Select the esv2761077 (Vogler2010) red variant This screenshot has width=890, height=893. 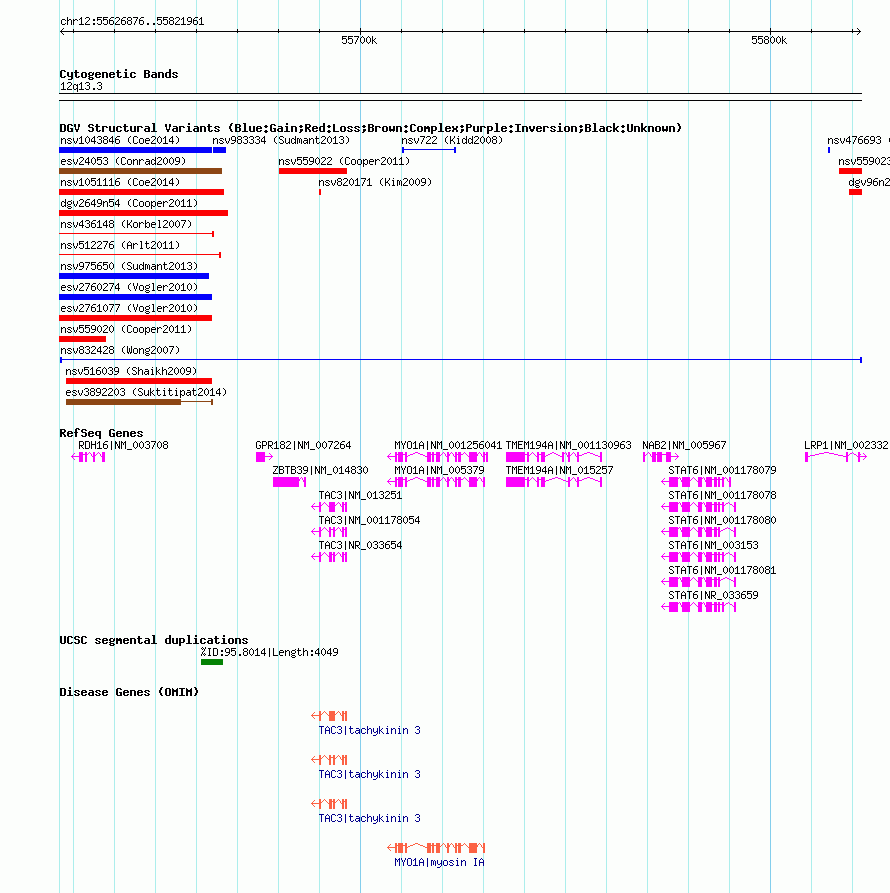coord(136,318)
